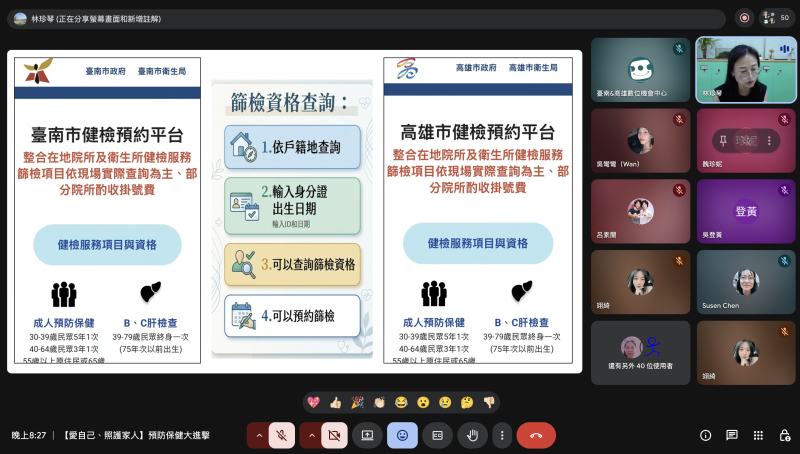The height and width of the screenshot is (454, 800).
Task: Select 臺南&高雄數位機會中心 participant tile
Action: (x=640, y=70)
